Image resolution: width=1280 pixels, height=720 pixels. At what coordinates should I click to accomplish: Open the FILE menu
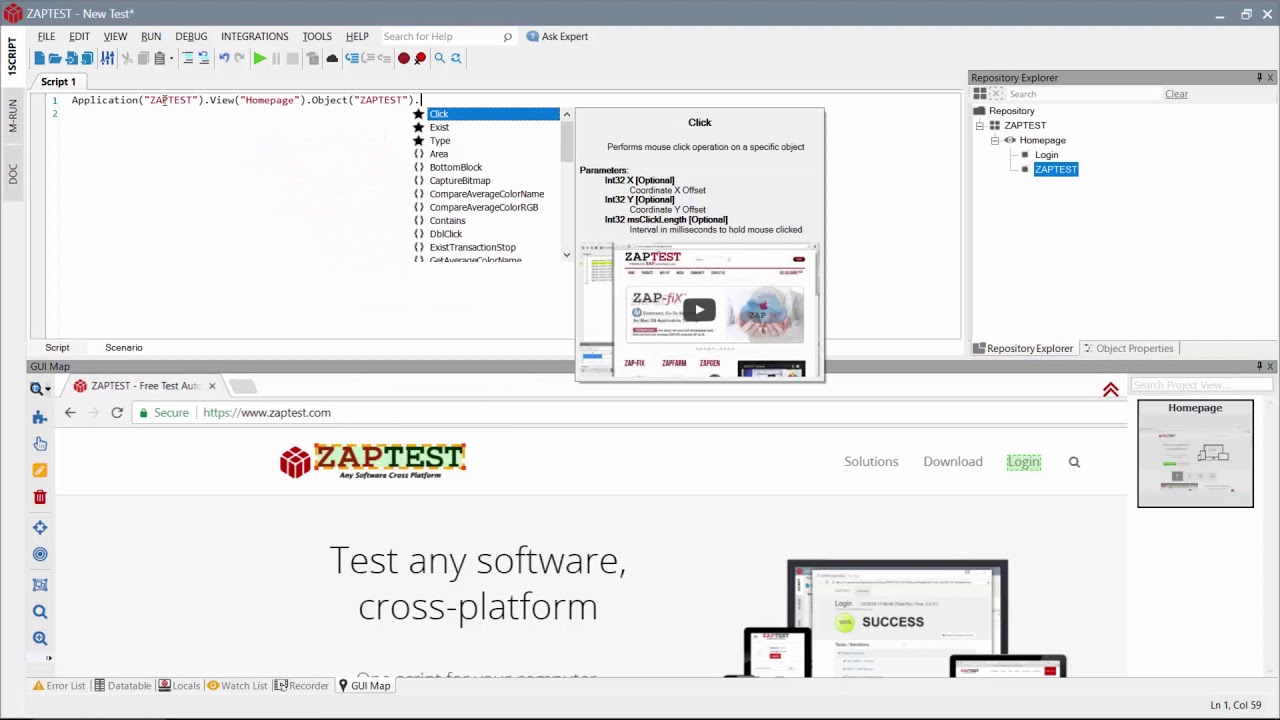pos(46,36)
